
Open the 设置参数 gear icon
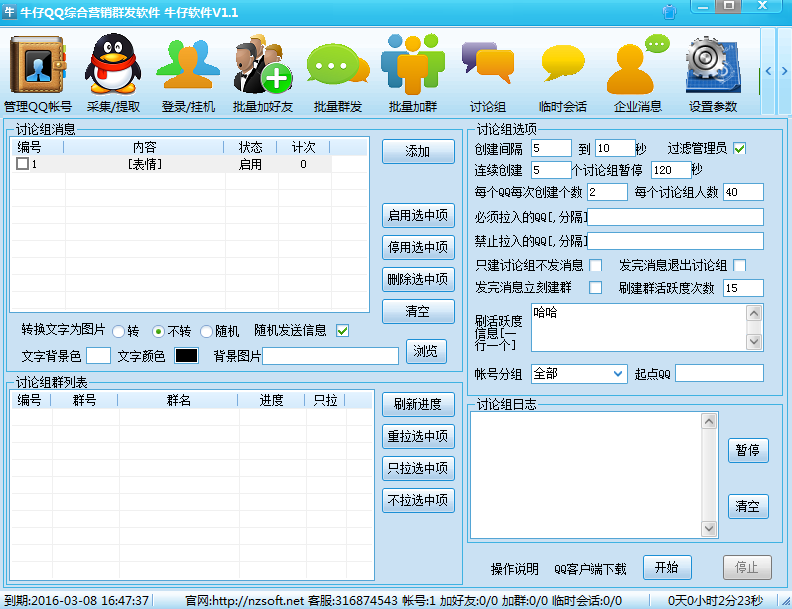tap(713, 65)
